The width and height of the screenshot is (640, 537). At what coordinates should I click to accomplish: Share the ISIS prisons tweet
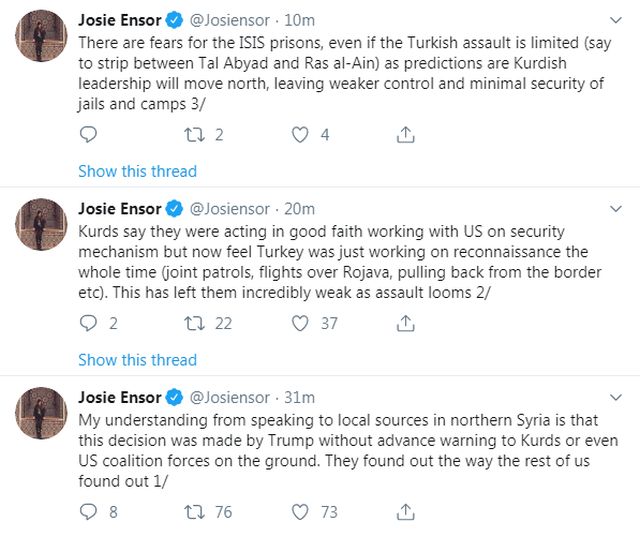click(x=406, y=134)
